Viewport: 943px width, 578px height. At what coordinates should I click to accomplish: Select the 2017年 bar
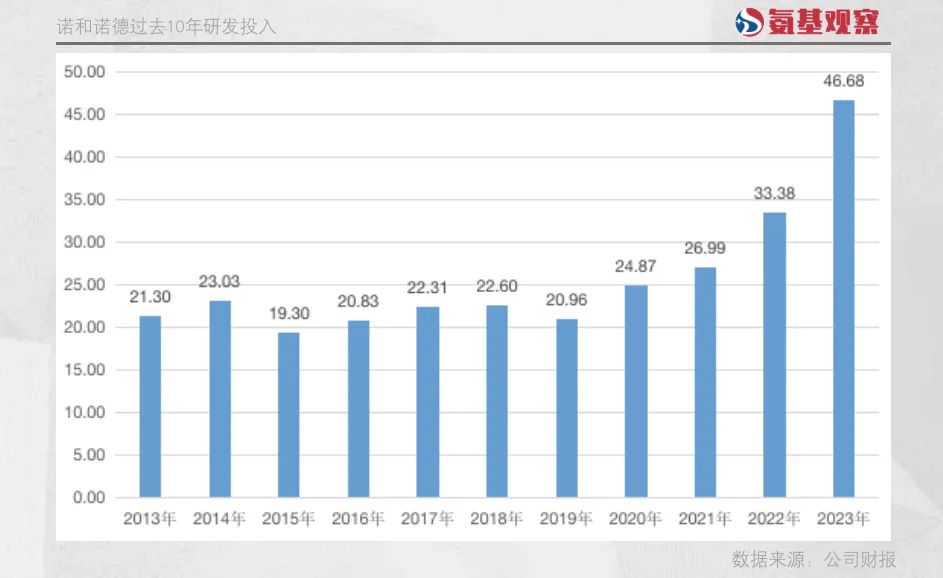(x=428, y=402)
